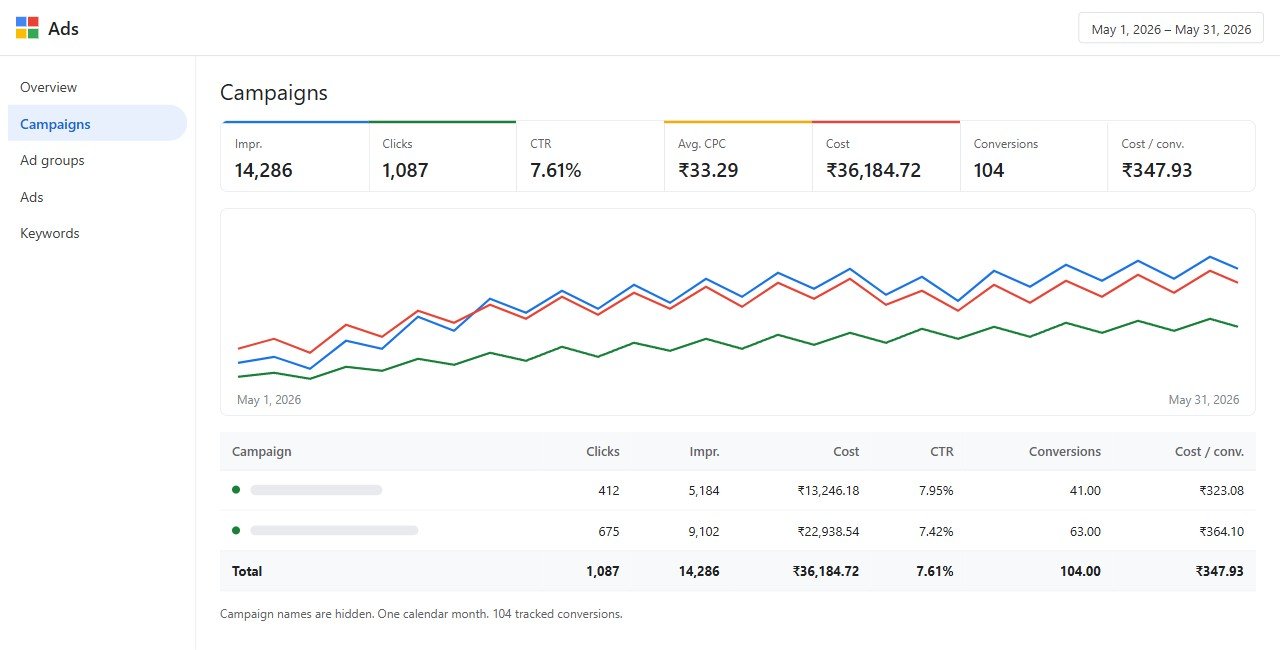Click the Total row label
This screenshot has height=650, width=1280.
coord(247,571)
